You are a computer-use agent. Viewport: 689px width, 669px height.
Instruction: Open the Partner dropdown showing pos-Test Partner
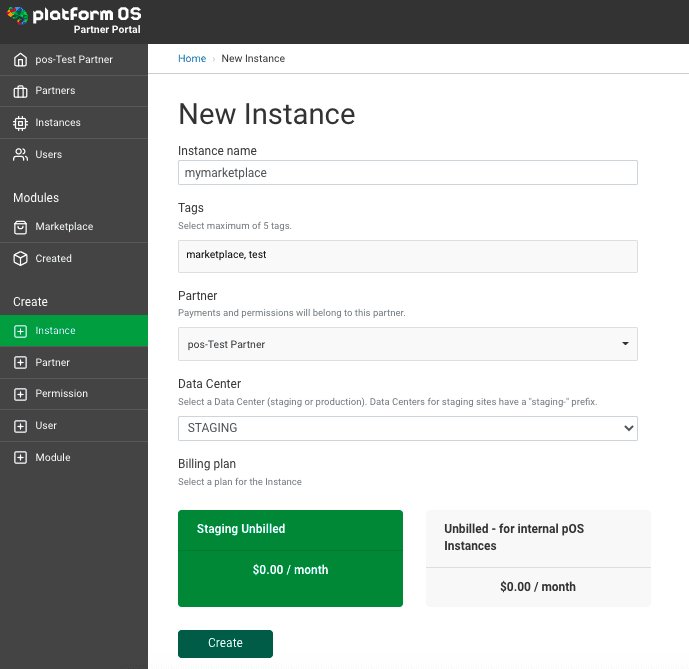pyautogui.click(x=408, y=344)
